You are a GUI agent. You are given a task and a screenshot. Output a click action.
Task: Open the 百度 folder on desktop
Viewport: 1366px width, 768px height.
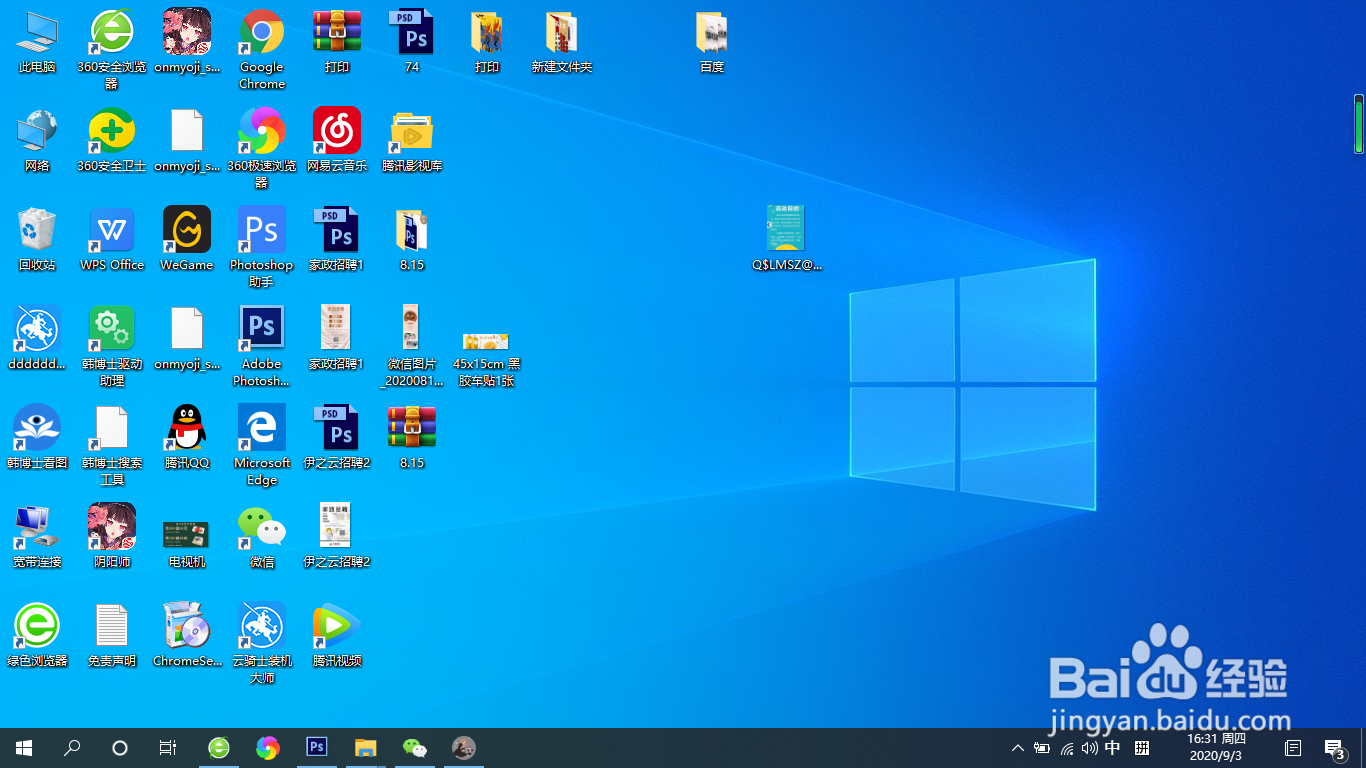point(712,42)
